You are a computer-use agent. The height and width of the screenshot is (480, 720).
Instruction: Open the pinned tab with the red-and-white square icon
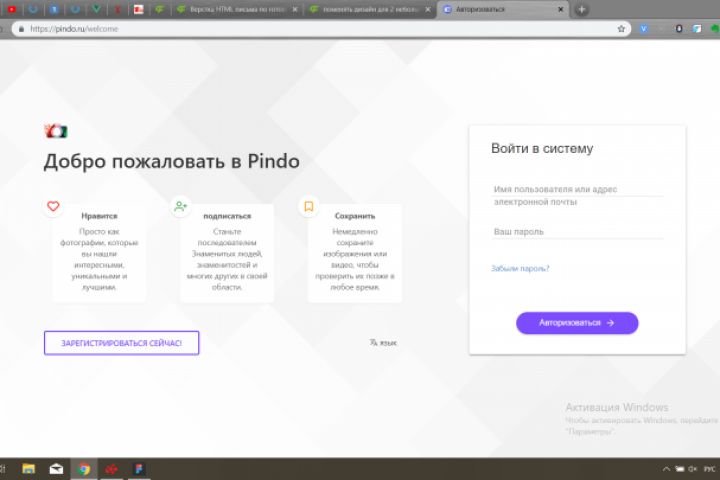138,9
